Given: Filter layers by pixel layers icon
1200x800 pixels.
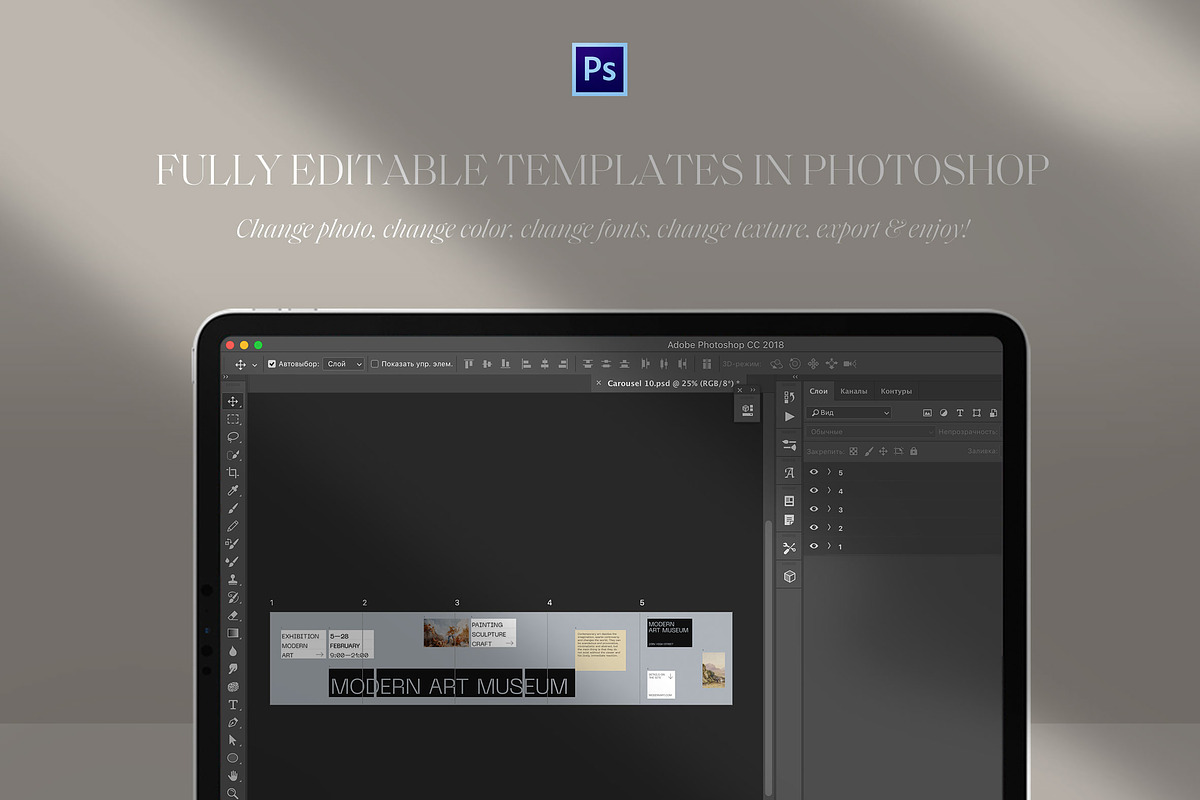Looking at the screenshot, I should point(927,412).
